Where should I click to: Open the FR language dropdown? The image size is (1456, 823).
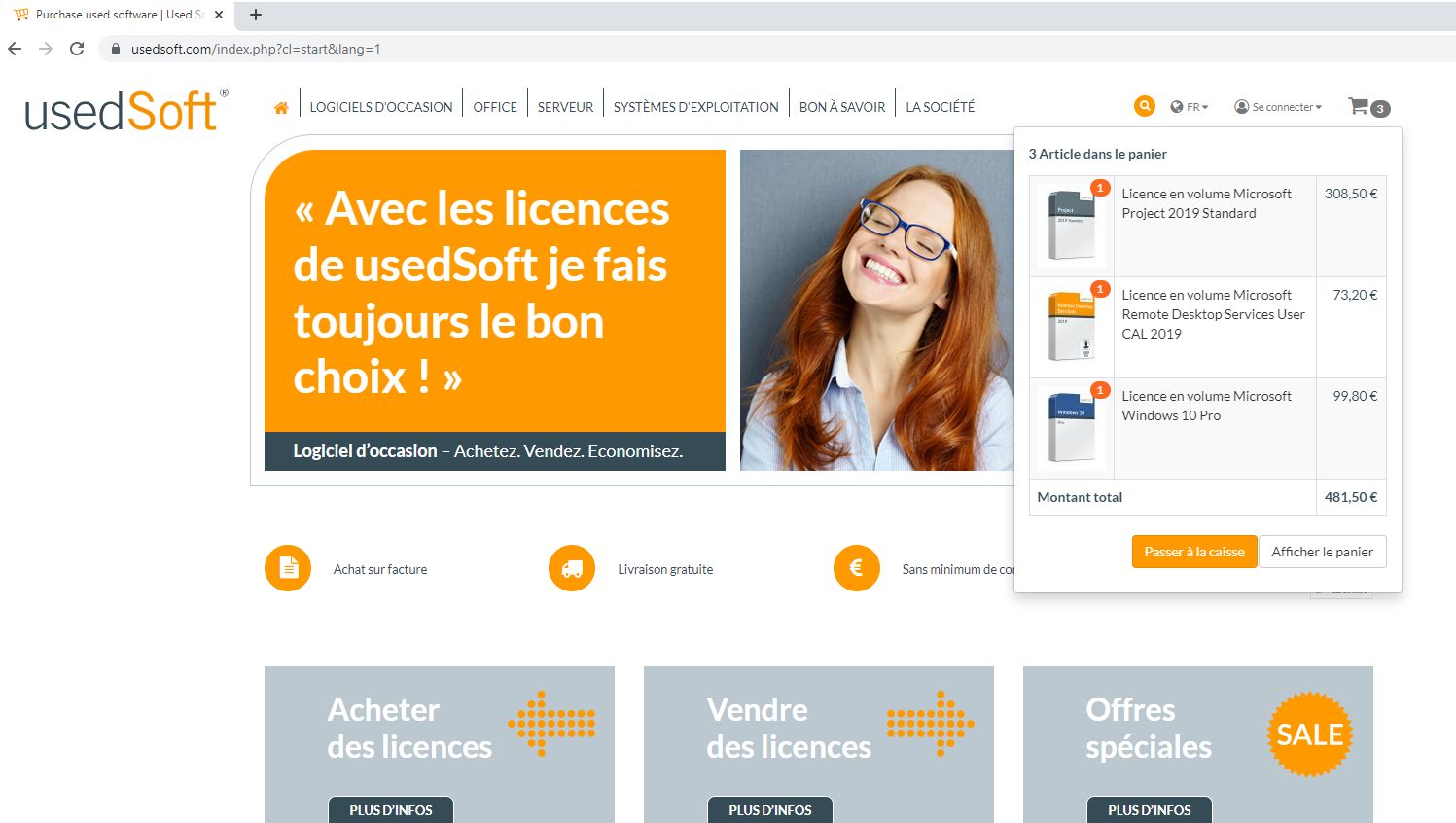point(1190,107)
